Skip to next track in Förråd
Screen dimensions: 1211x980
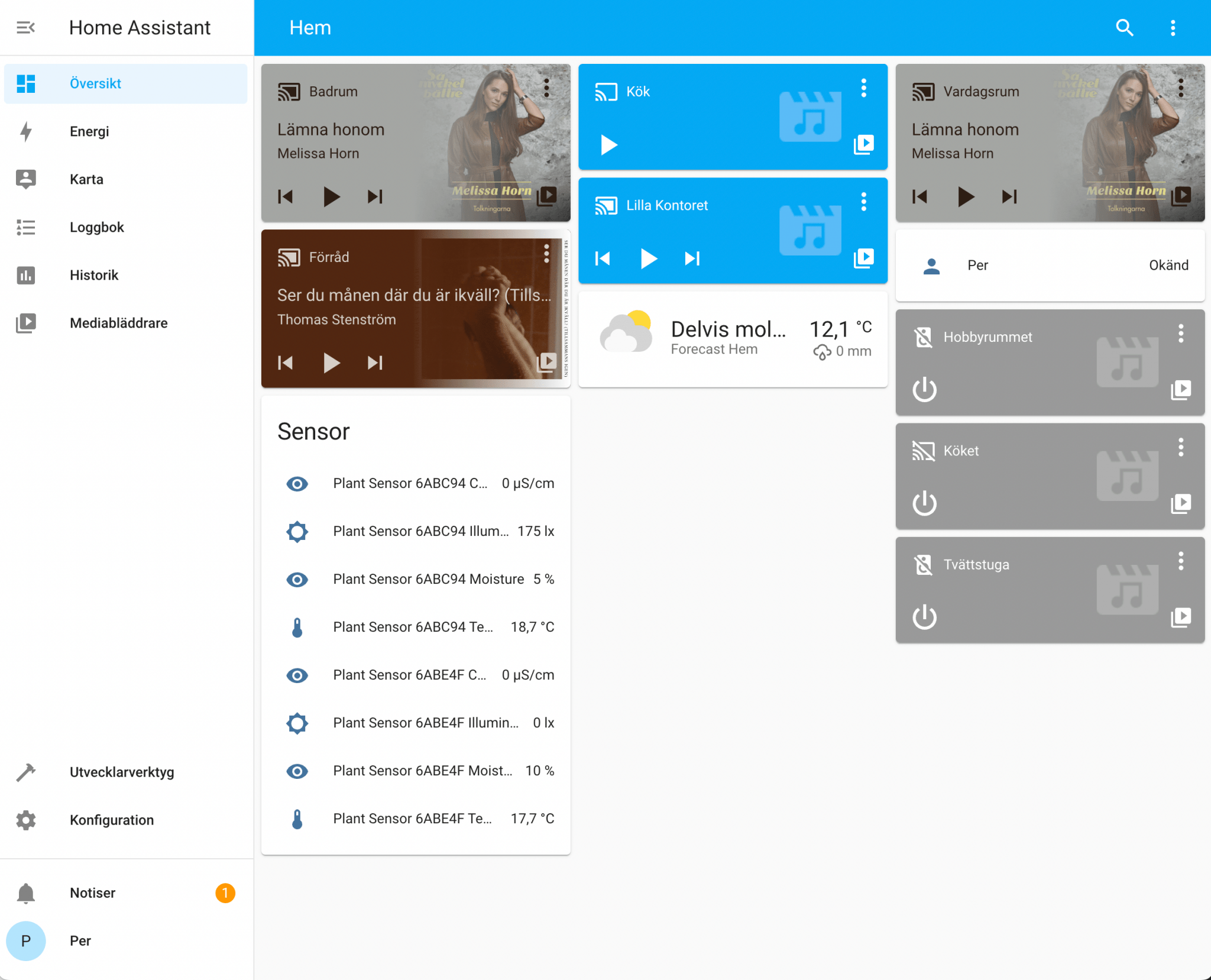pyautogui.click(x=375, y=362)
